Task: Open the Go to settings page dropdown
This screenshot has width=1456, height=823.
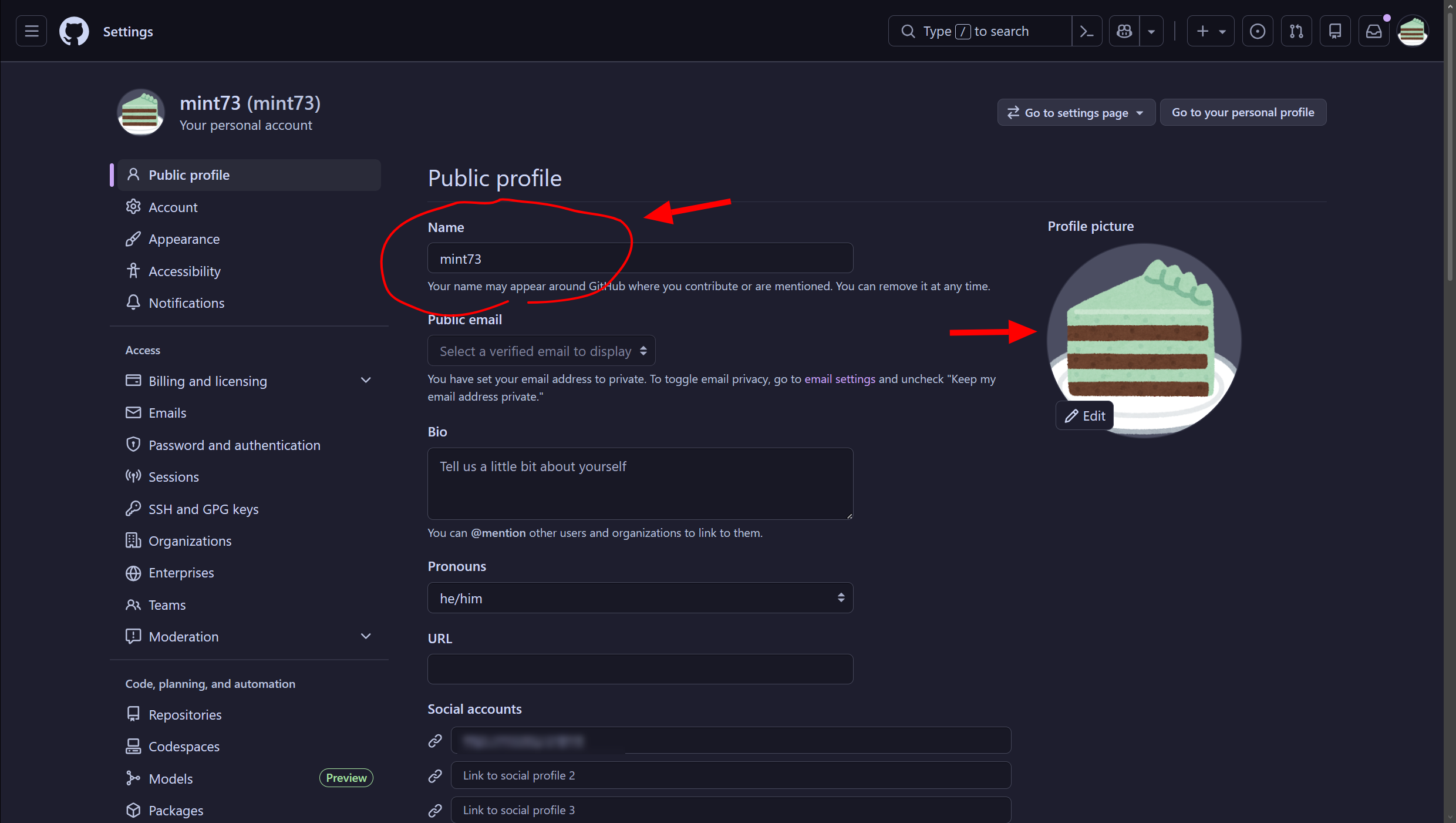Action: pyautogui.click(x=1076, y=112)
